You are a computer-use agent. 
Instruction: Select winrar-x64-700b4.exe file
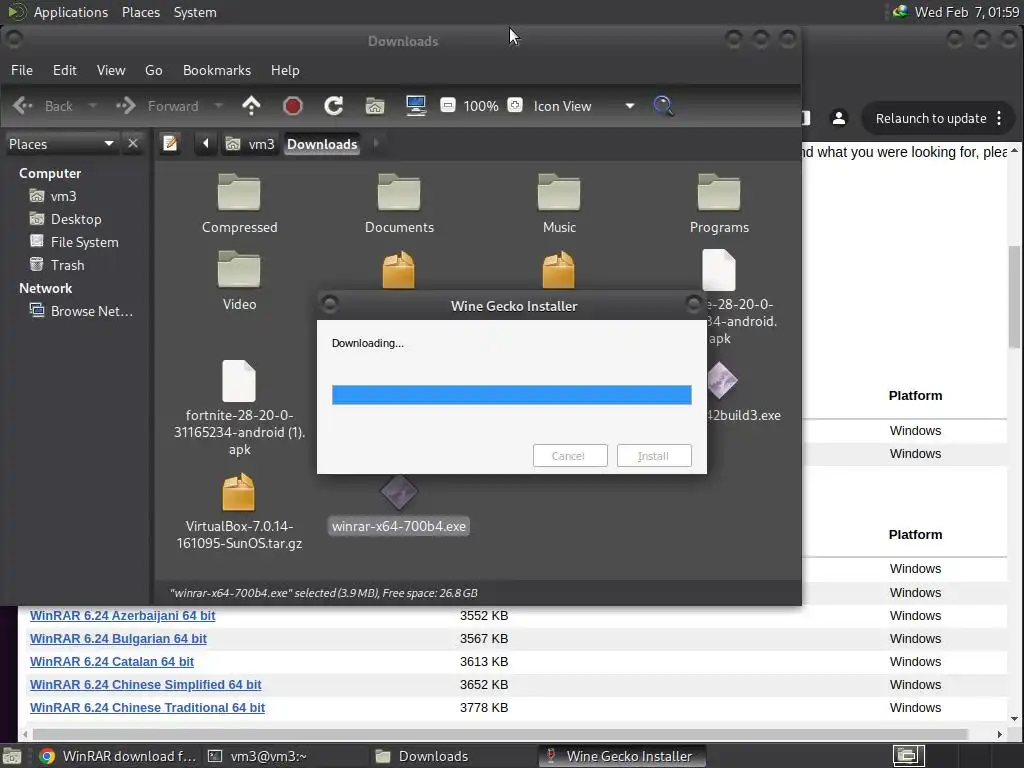pyautogui.click(x=399, y=506)
